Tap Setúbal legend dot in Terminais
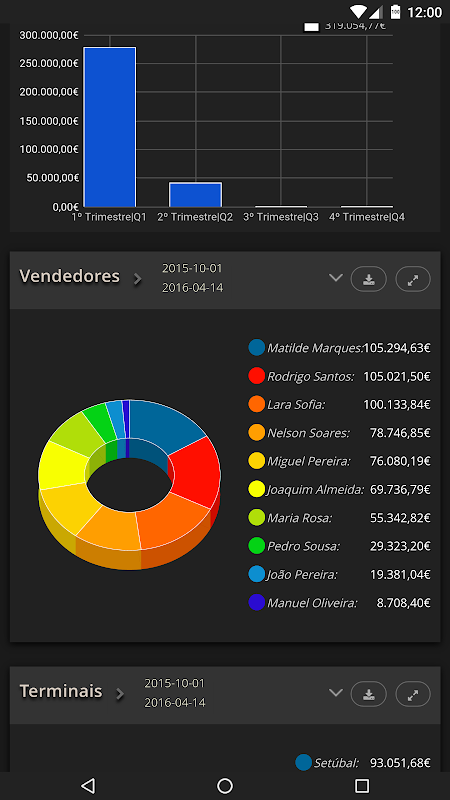 [x=303, y=763]
